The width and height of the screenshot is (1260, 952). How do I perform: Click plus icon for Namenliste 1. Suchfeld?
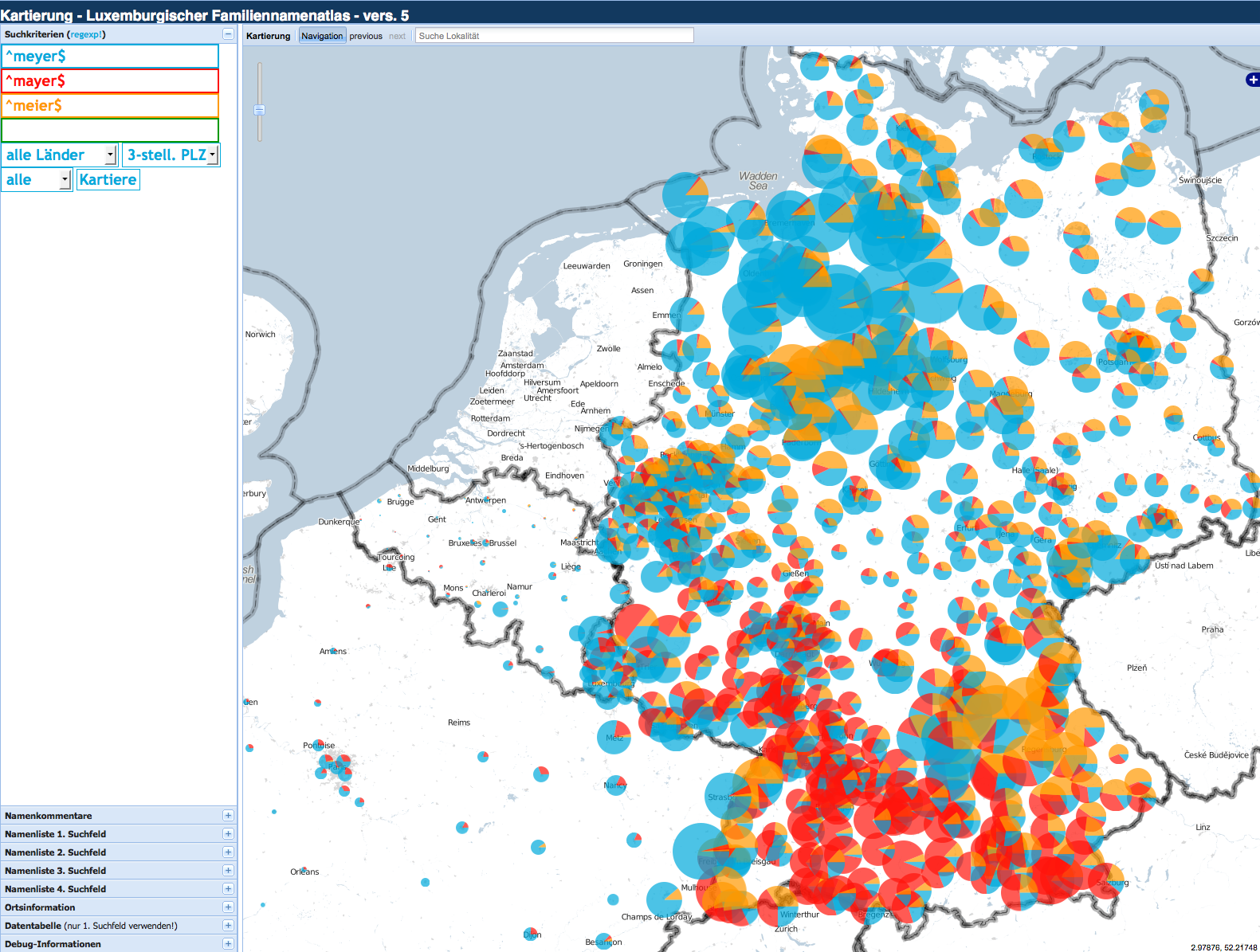[228, 834]
